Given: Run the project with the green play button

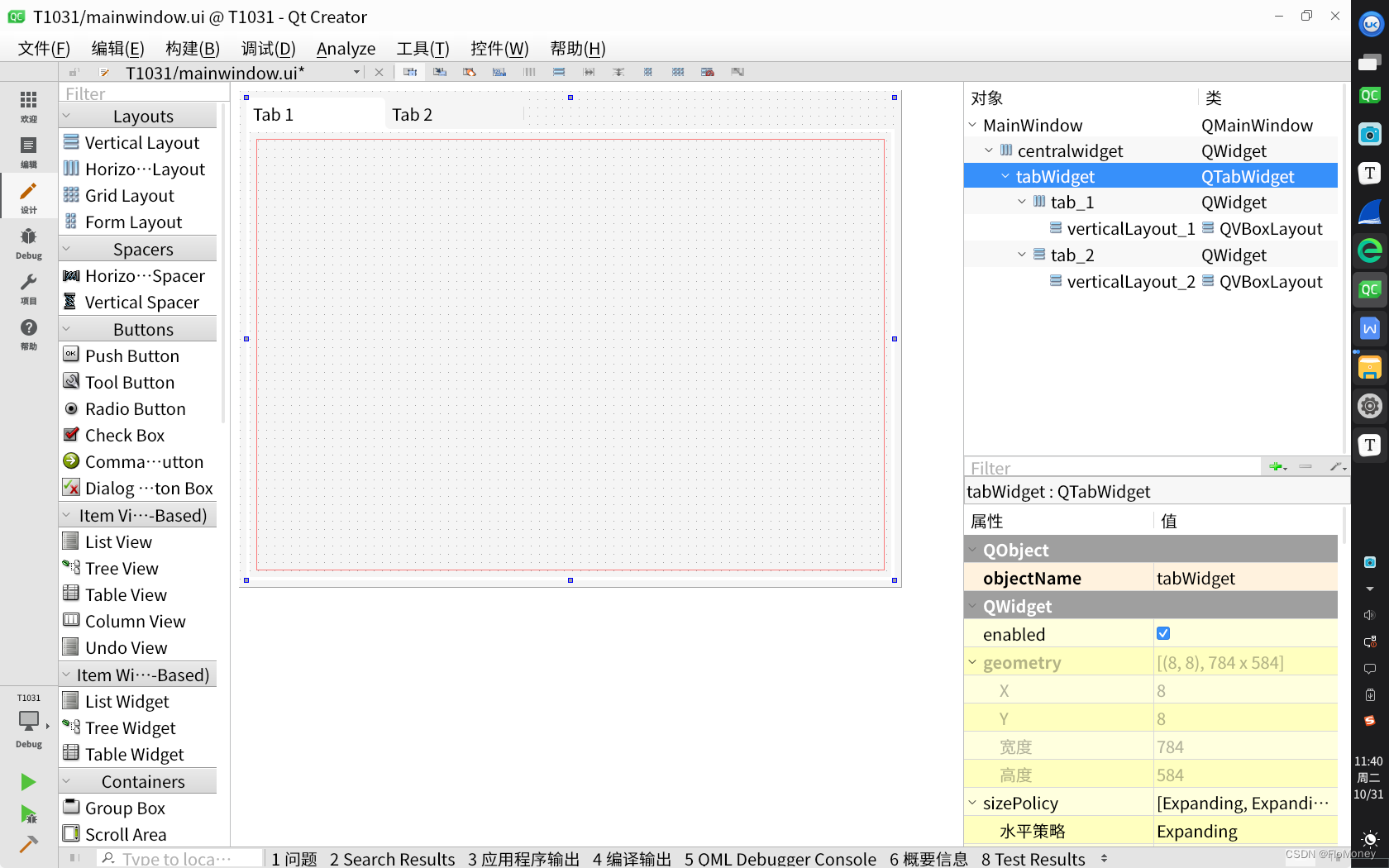Looking at the screenshot, I should click(27, 781).
